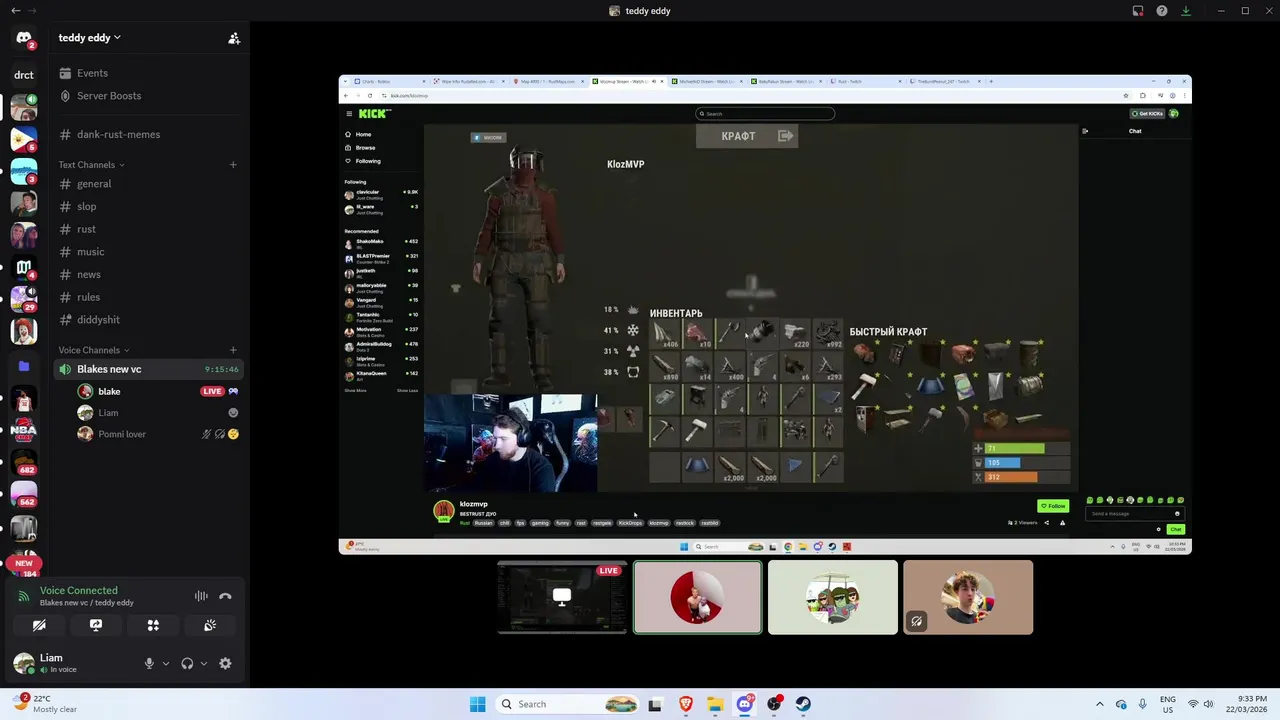Toggle camera on in voice panel
The height and width of the screenshot is (720, 1280).
point(39,625)
